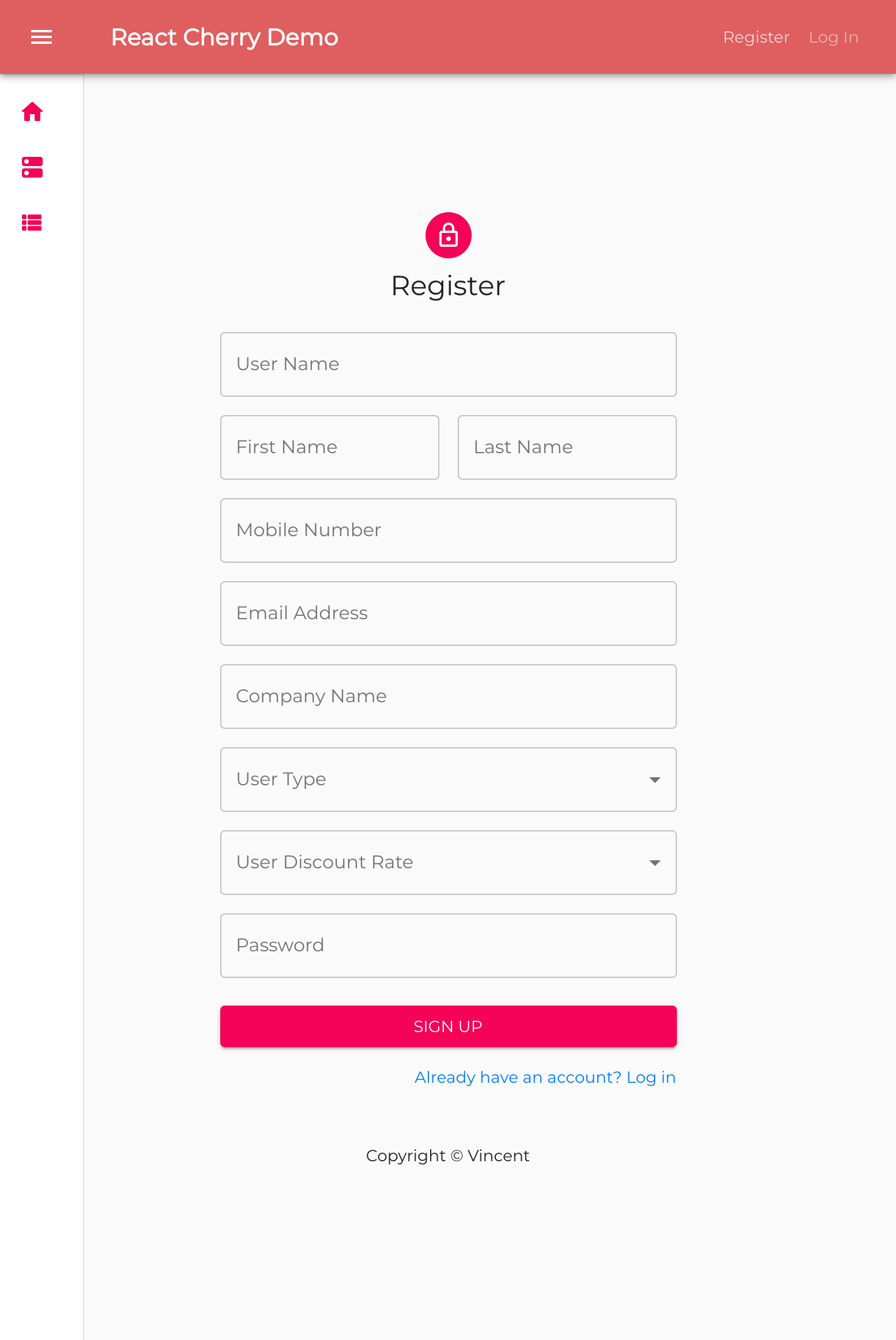Screen dimensions: 896x1340
Task: Go to Register in top navigation
Action: pyautogui.click(x=756, y=37)
